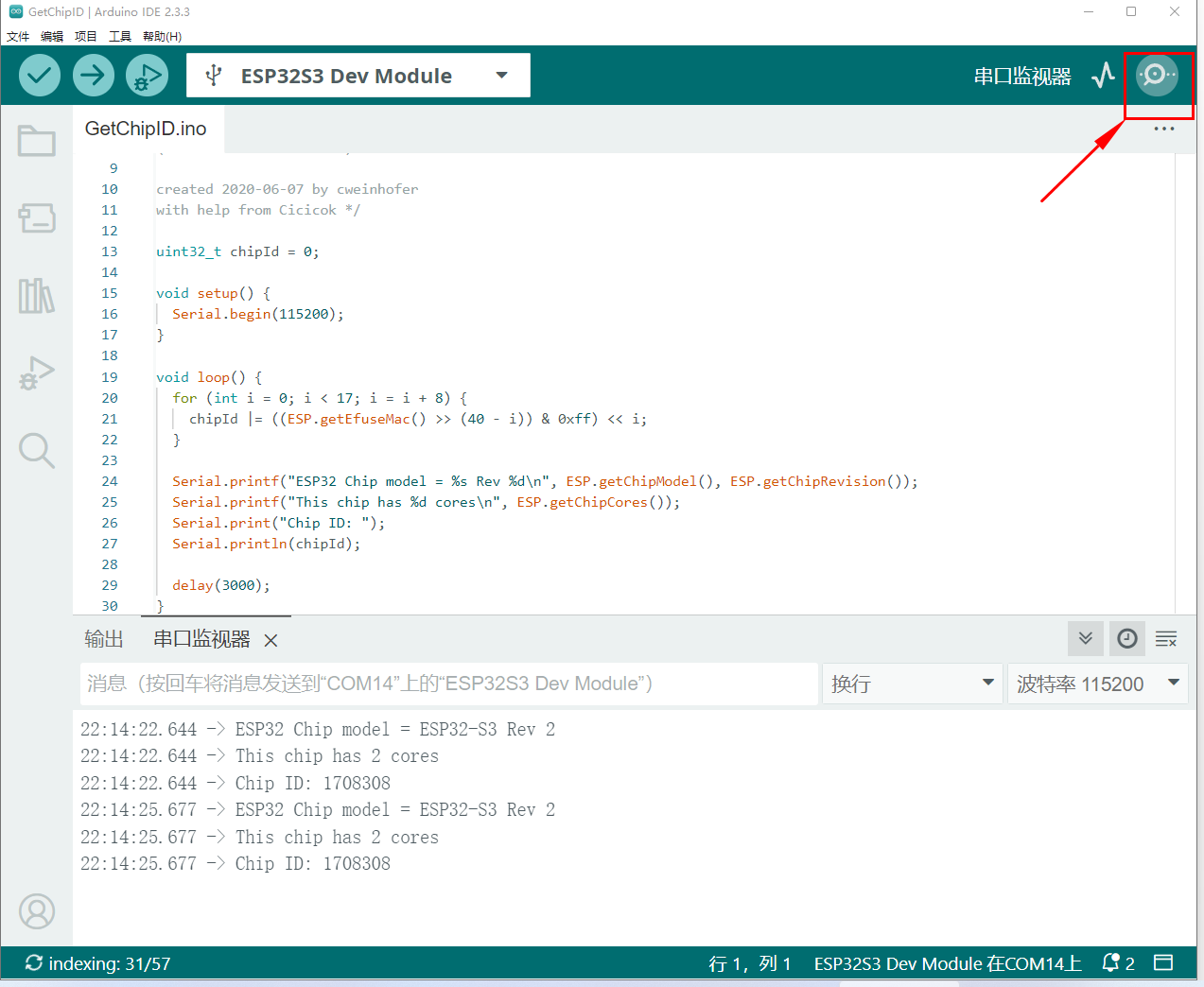Switch to the 输出 output tab
This screenshot has width=1204, height=987.
click(x=104, y=639)
